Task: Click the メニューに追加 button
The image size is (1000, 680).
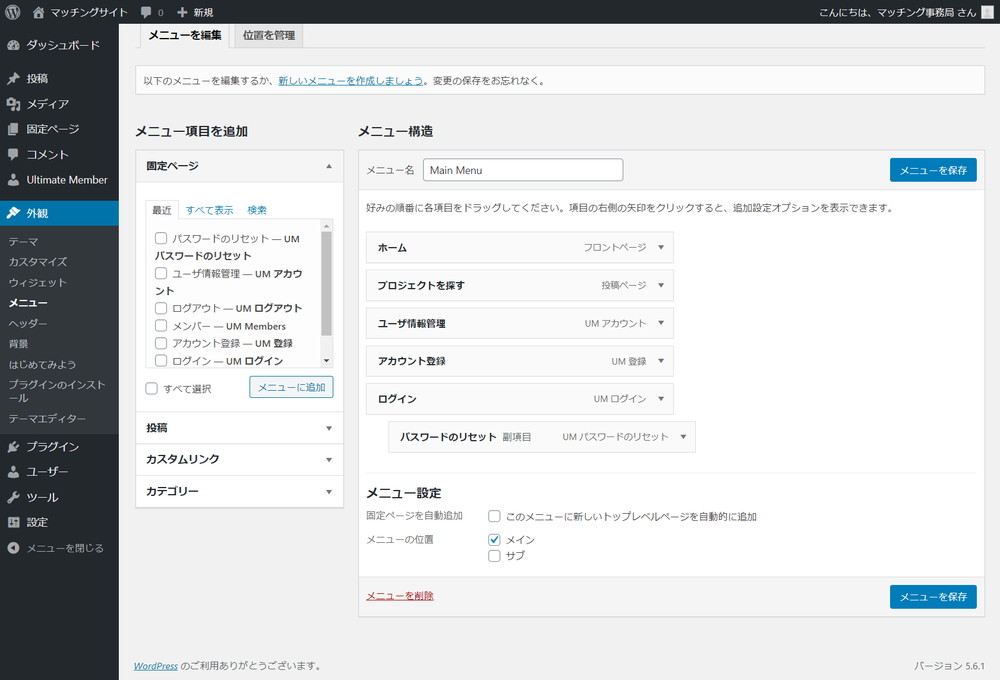Action: tap(291, 387)
